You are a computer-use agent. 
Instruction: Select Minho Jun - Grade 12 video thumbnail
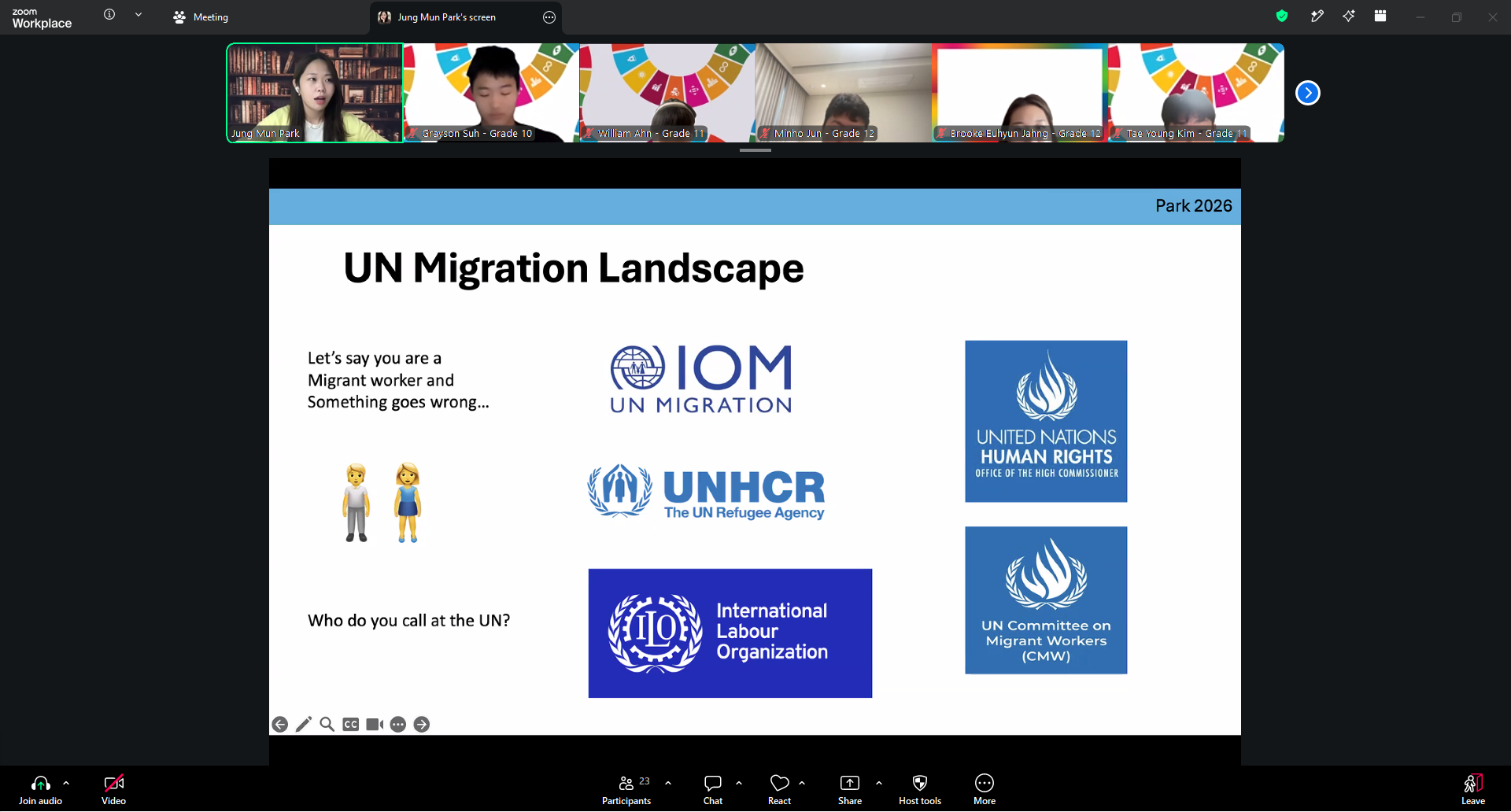[x=844, y=93]
